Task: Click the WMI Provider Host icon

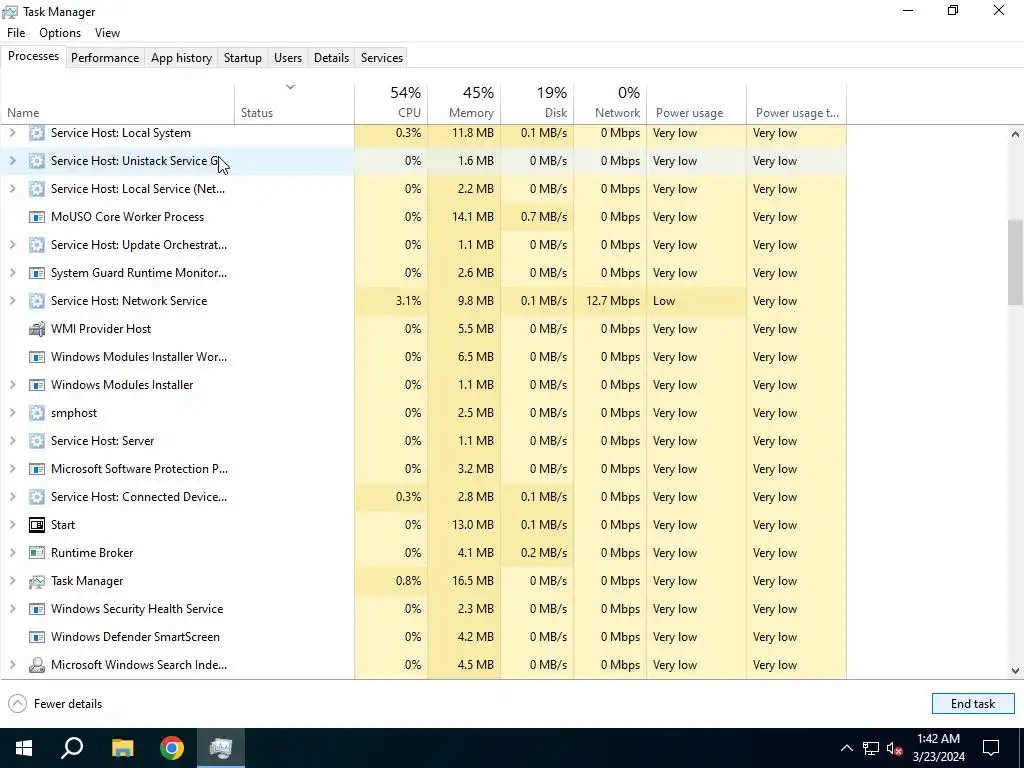Action: point(37,329)
